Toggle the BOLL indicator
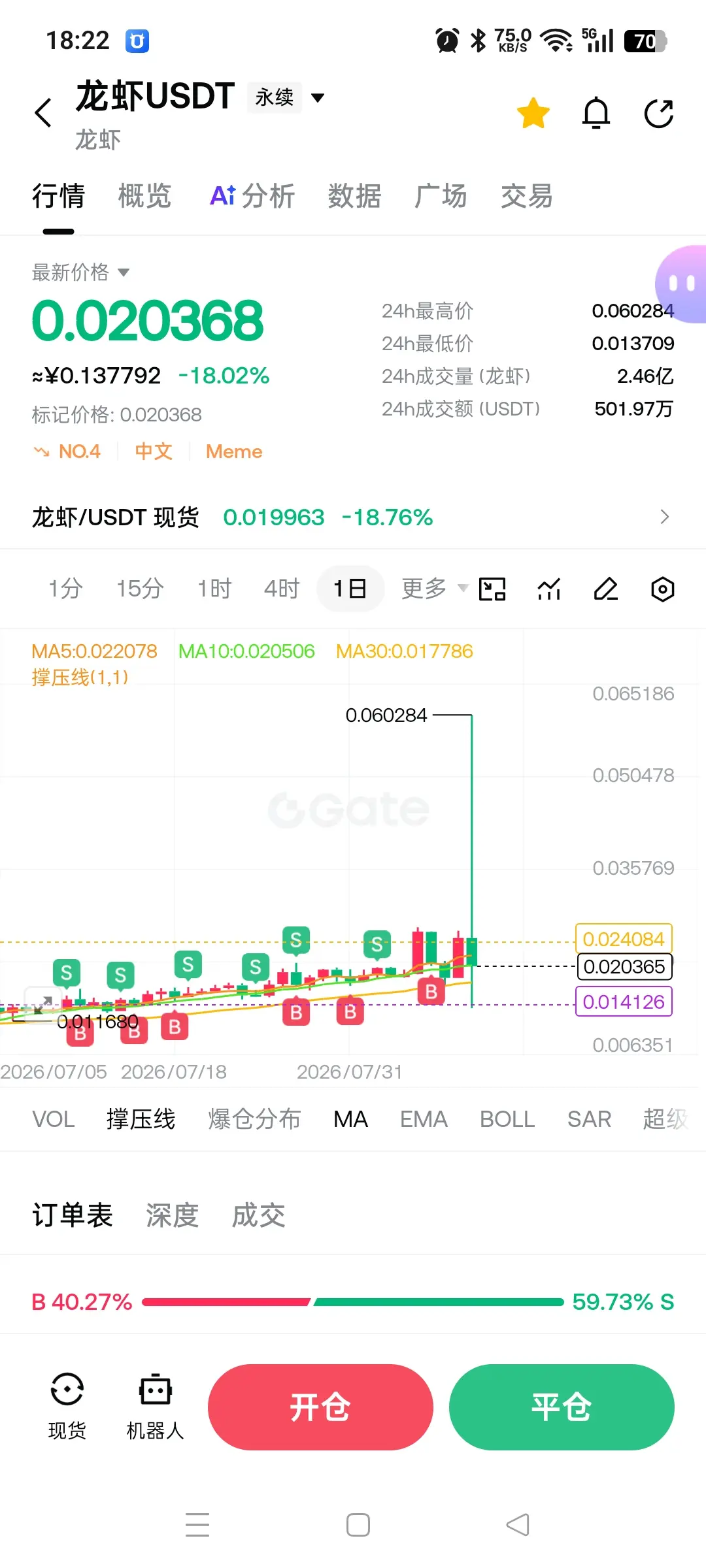 pyautogui.click(x=507, y=1119)
